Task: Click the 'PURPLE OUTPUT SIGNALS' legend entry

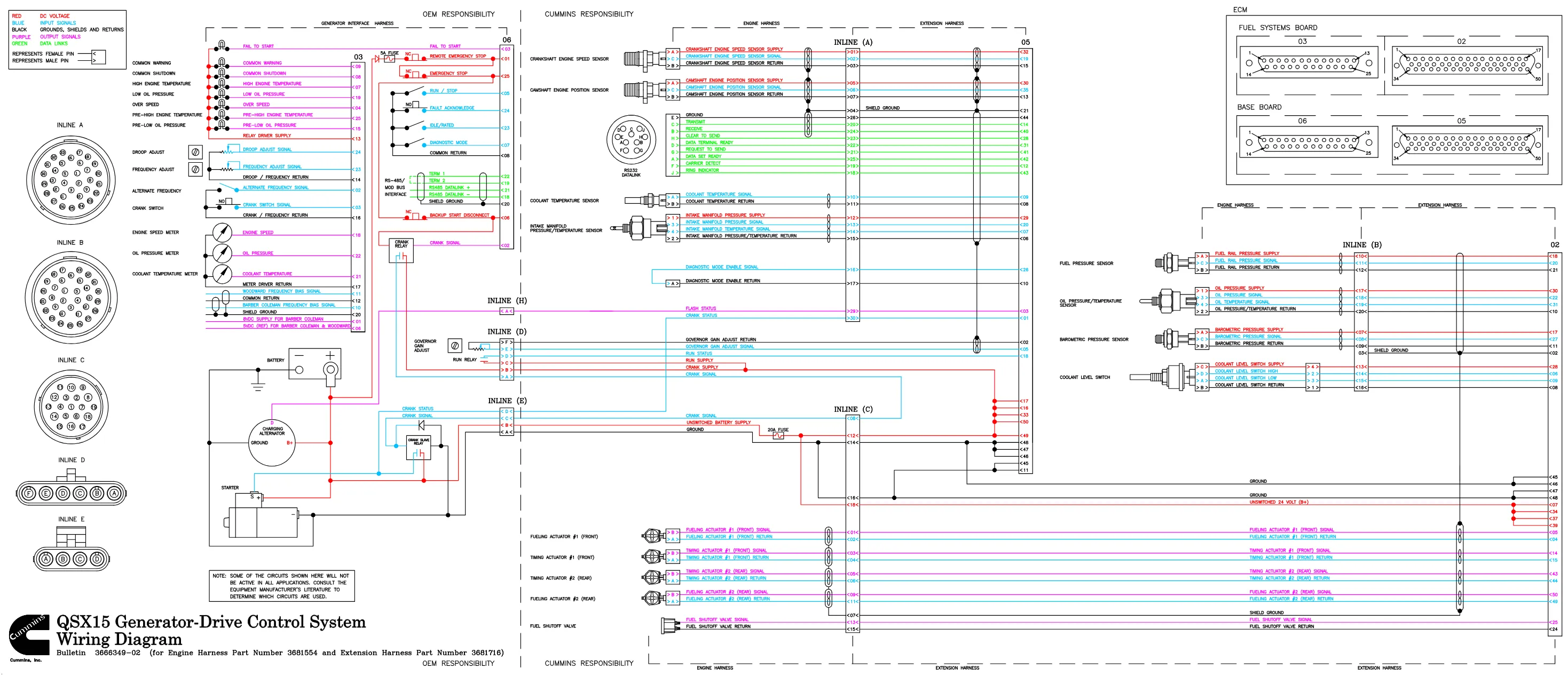Action: click(x=46, y=36)
